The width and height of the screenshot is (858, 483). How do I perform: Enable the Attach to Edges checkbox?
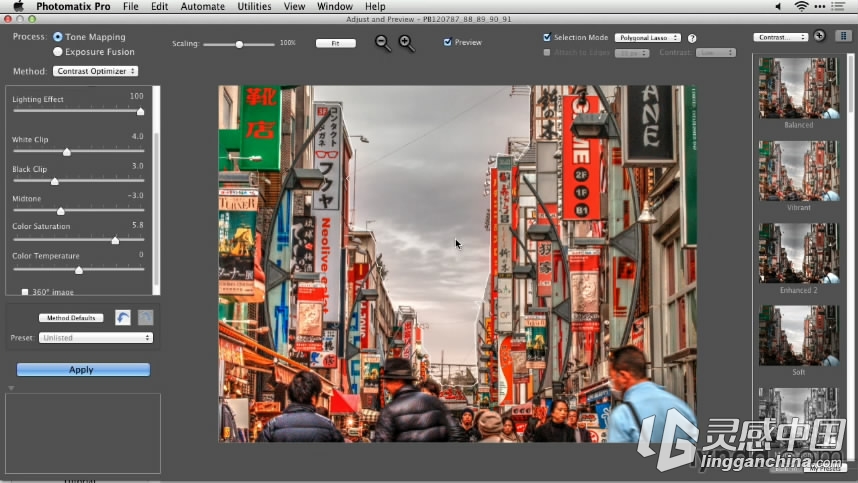tap(547, 53)
